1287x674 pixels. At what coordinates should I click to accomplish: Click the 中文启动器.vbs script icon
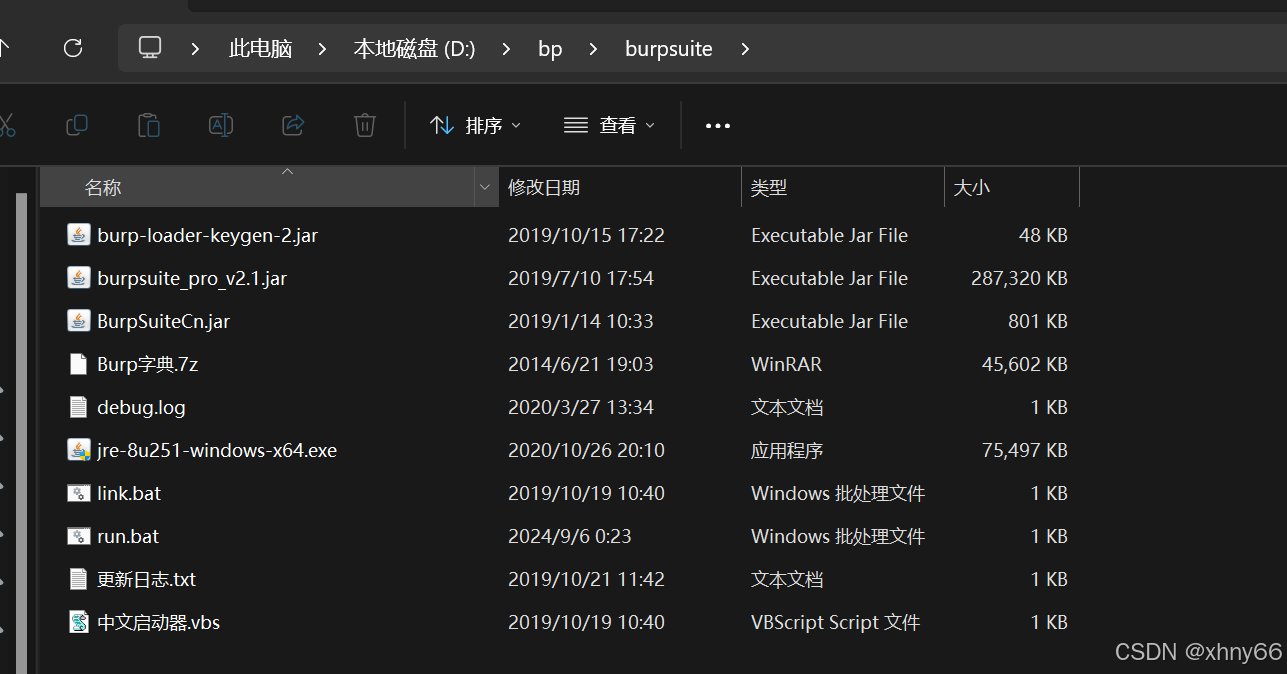tap(78, 622)
